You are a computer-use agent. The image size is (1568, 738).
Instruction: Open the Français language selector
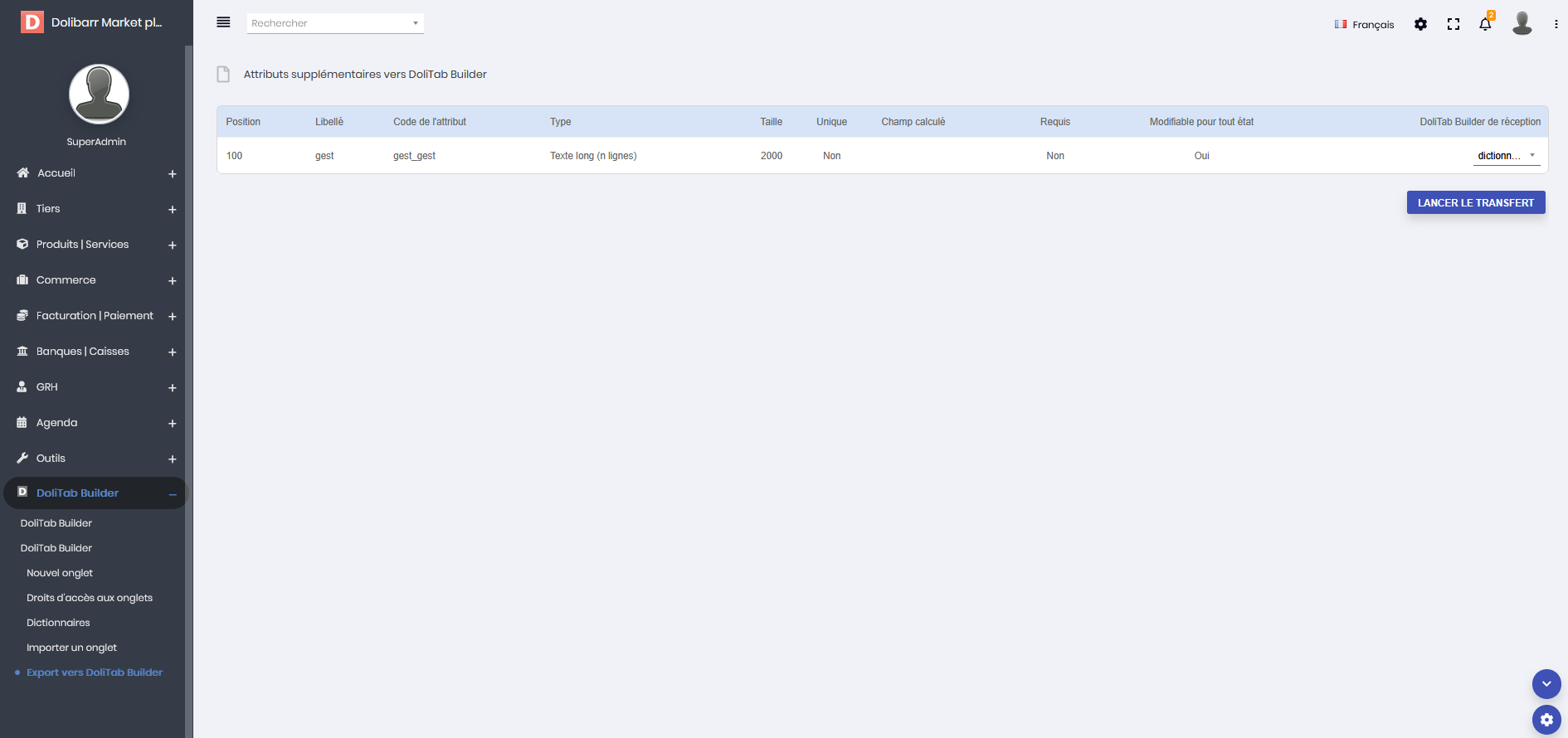[x=1365, y=24]
